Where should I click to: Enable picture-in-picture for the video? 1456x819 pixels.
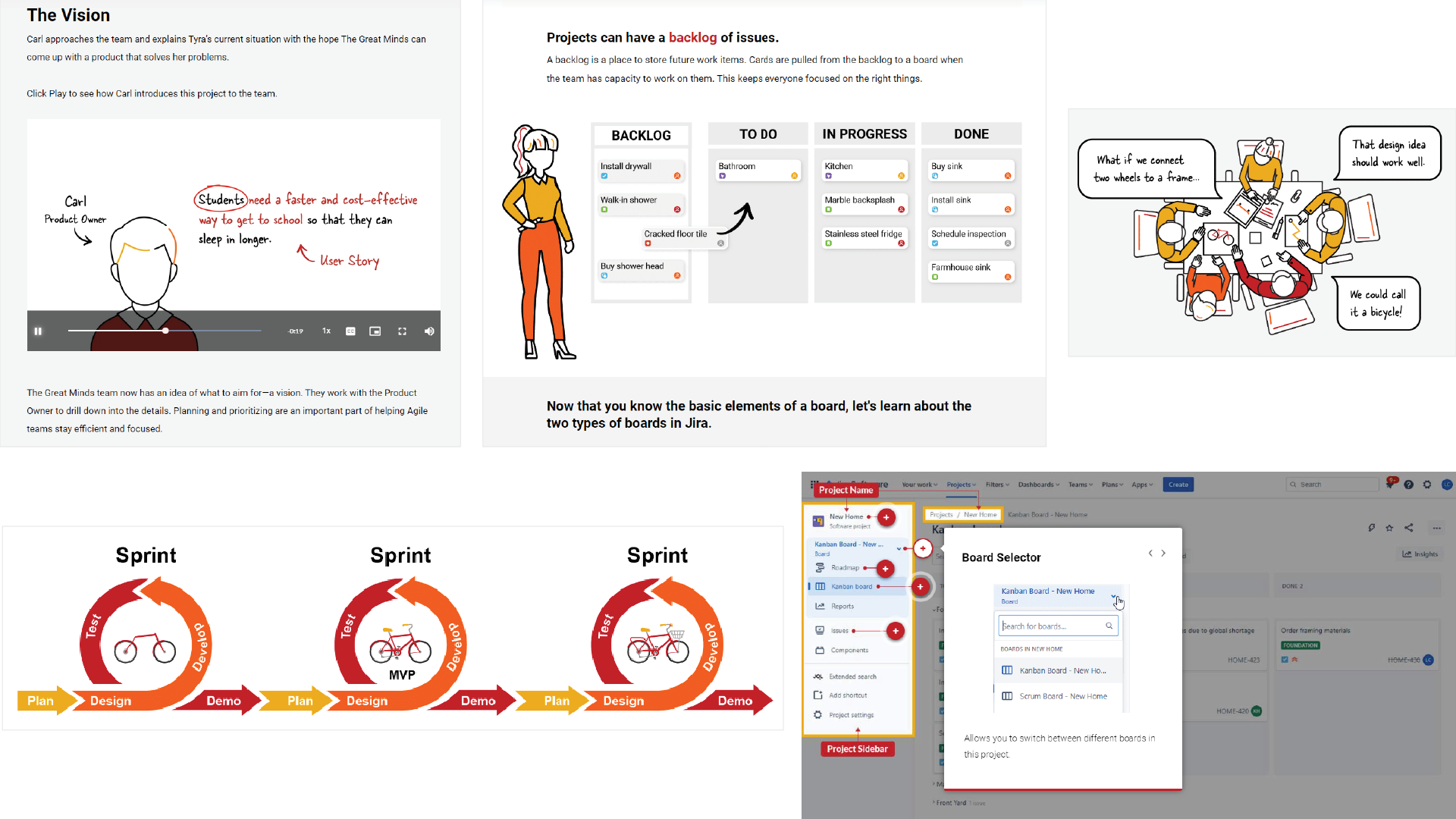[x=375, y=331]
